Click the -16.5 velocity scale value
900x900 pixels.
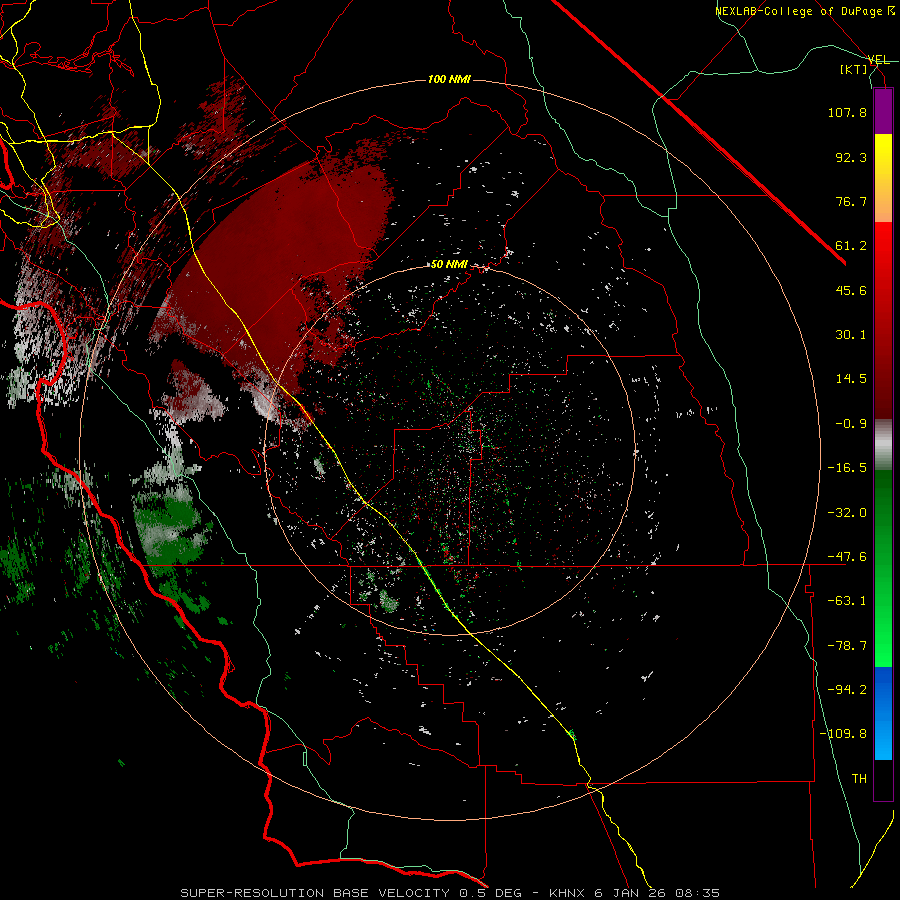click(847, 468)
